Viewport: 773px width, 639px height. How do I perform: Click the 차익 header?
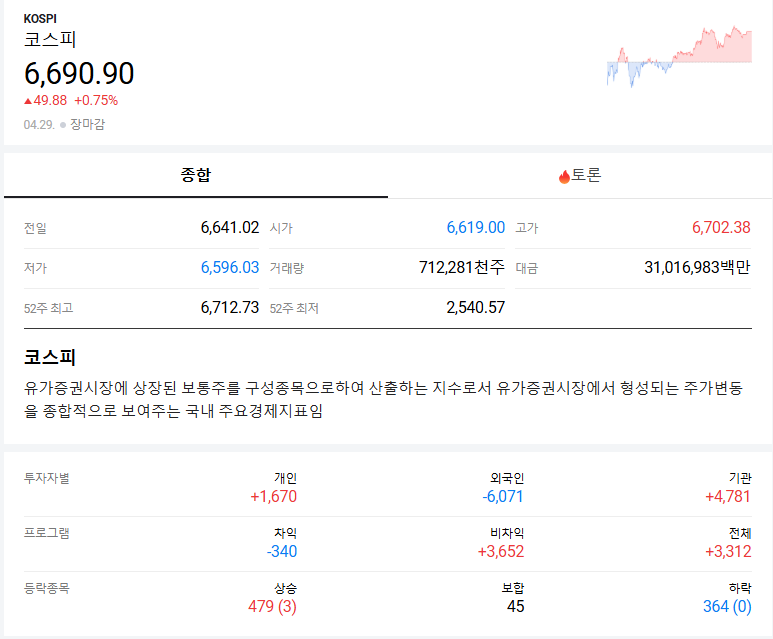(285, 533)
